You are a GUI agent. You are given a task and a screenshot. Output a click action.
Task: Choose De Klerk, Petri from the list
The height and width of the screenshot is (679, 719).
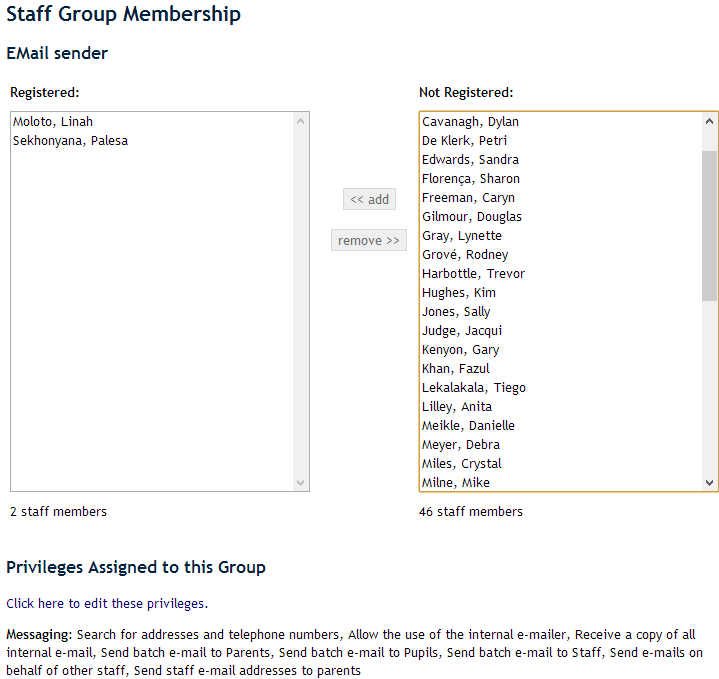point(464,141)
